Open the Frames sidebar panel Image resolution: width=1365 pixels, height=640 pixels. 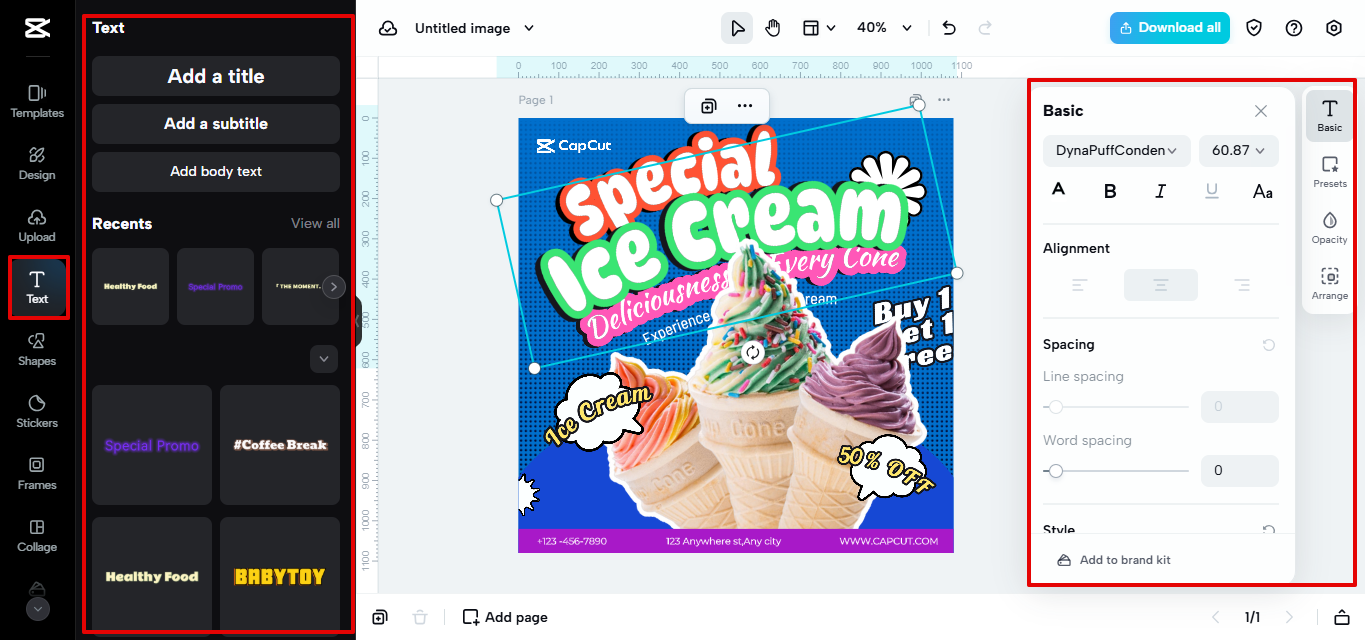(37, 474)
